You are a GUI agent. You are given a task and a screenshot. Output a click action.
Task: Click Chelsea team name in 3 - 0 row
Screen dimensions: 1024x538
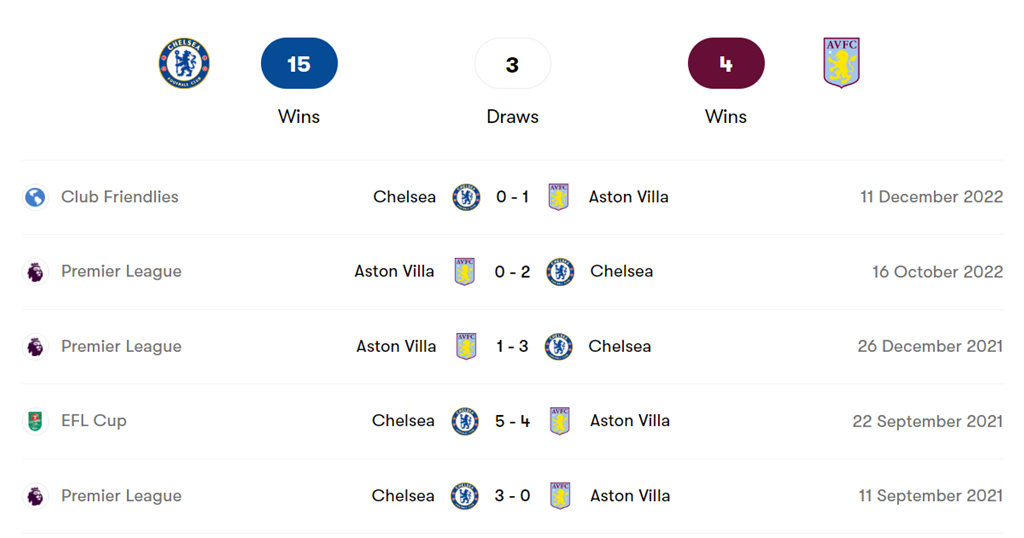coord(403,496)
